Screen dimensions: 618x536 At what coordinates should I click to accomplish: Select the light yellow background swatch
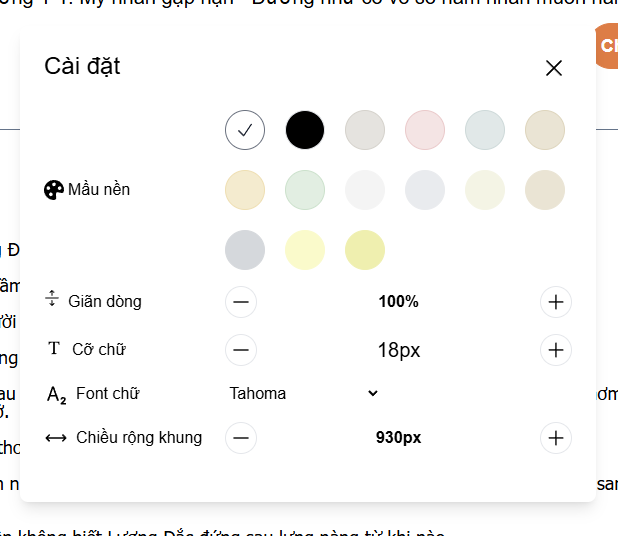[305, 250]
